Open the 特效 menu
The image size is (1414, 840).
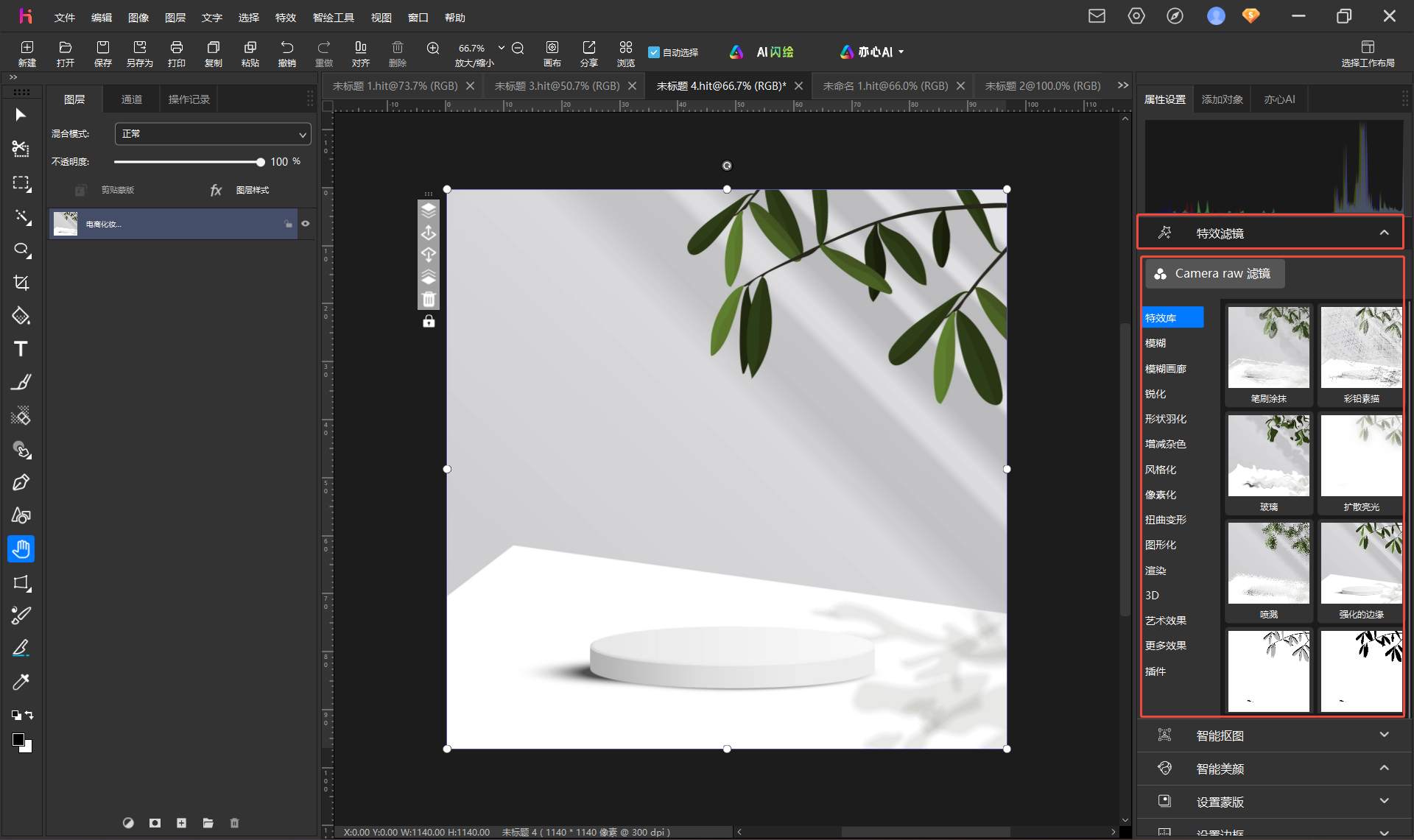285,17
